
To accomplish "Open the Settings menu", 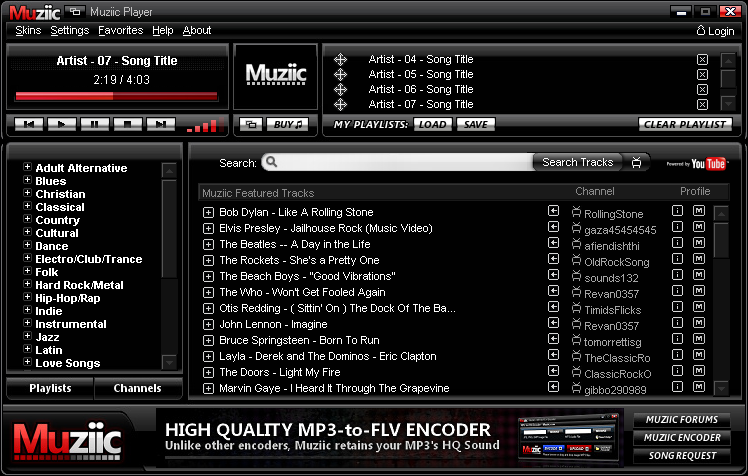I will coord(70,31).
